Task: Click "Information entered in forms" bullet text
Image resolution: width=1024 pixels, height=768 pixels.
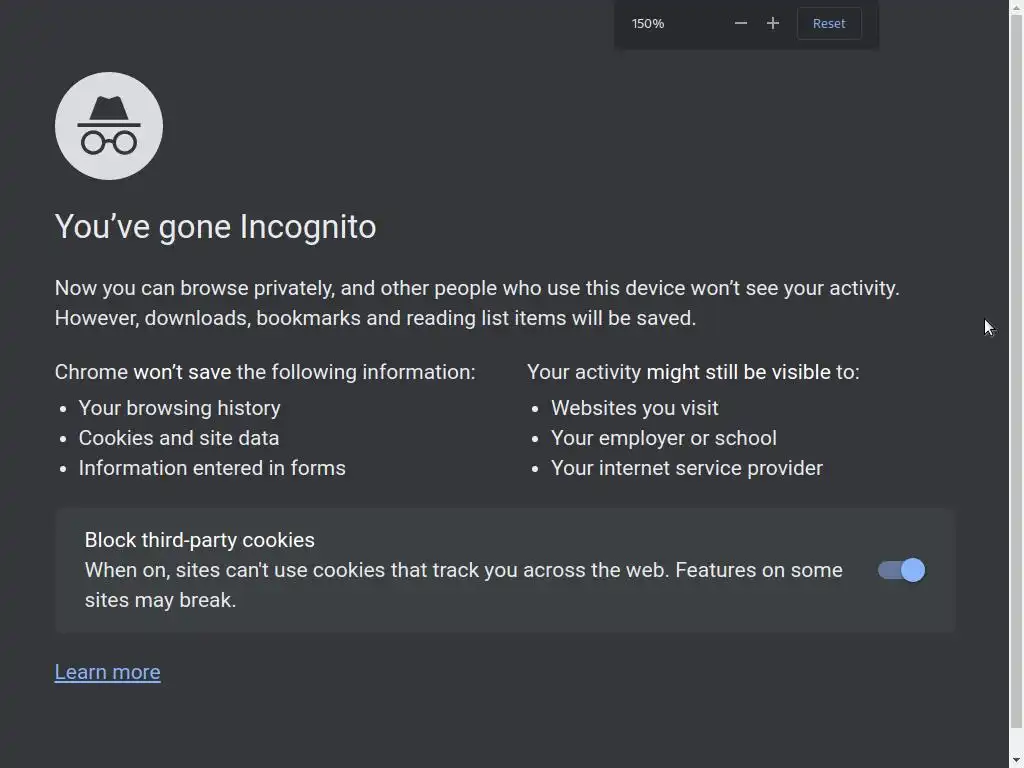Action: click(x=212, y=468)
